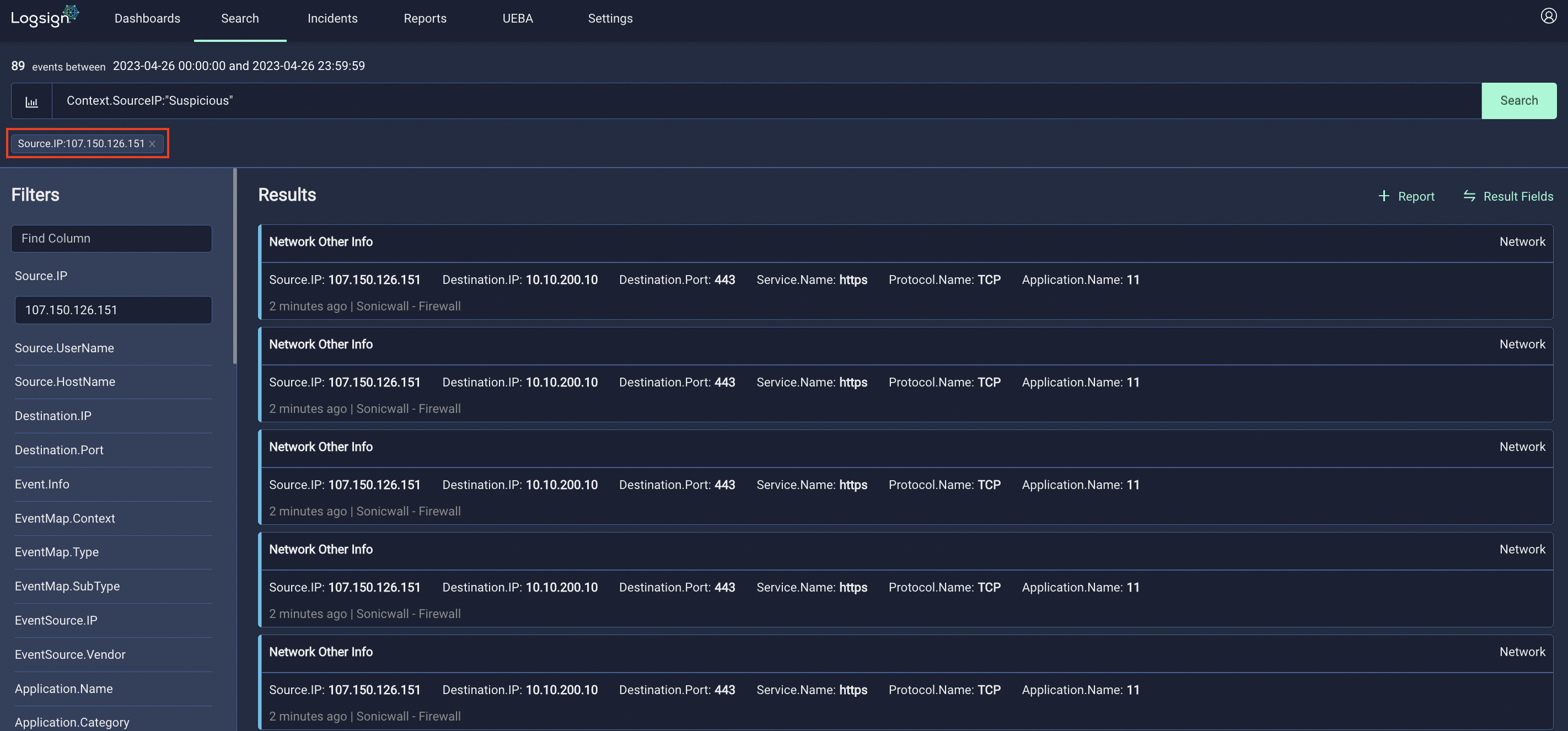The width and height of the screenshot is (1568, 731).
Task: Open the third Network Other Info result
Action: (x=321, y=447)
